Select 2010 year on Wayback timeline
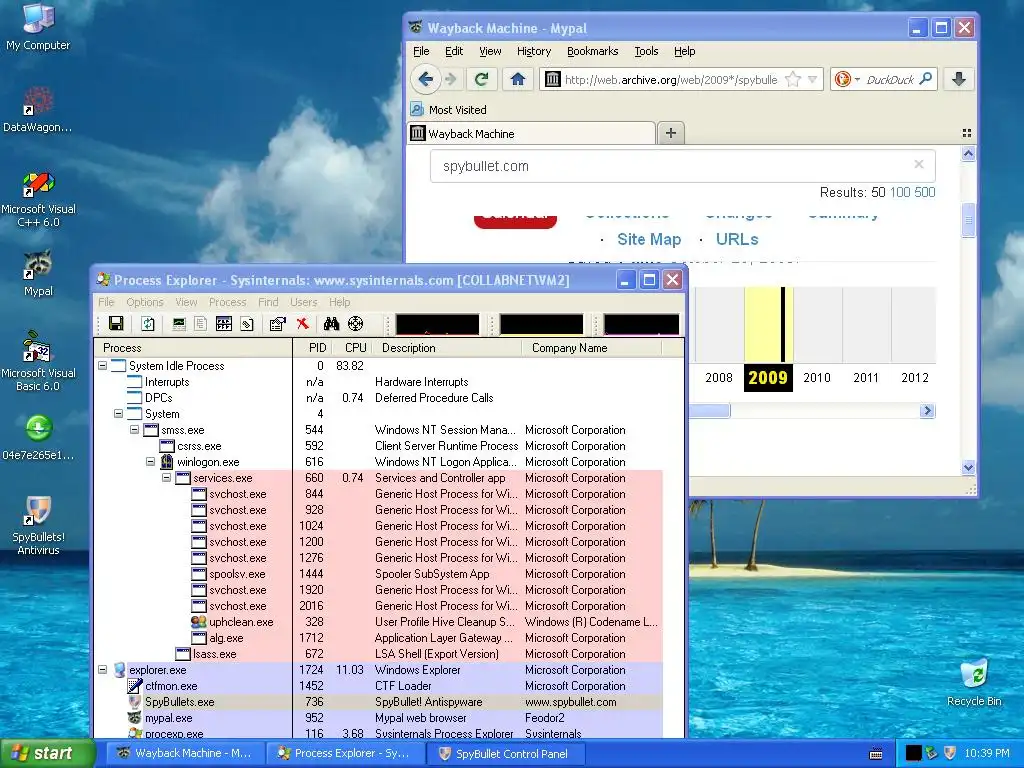Screen dimensions: 1024x768 pos(817,378)
